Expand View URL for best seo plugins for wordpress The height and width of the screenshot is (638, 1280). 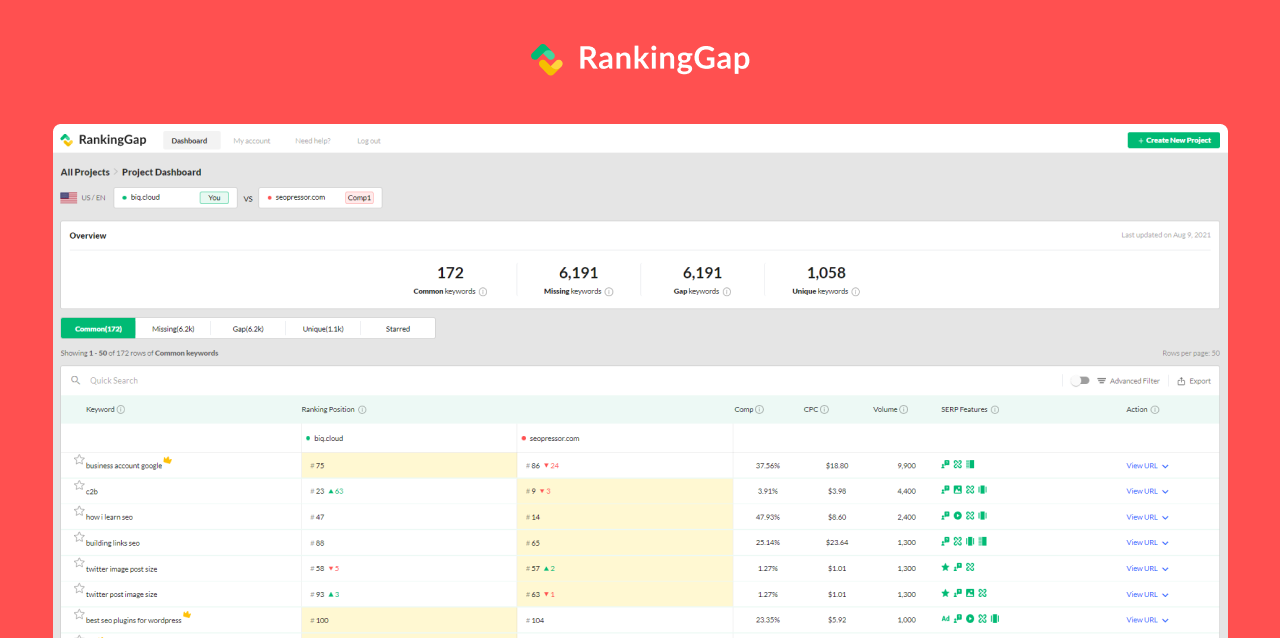tap(1147, 620)
